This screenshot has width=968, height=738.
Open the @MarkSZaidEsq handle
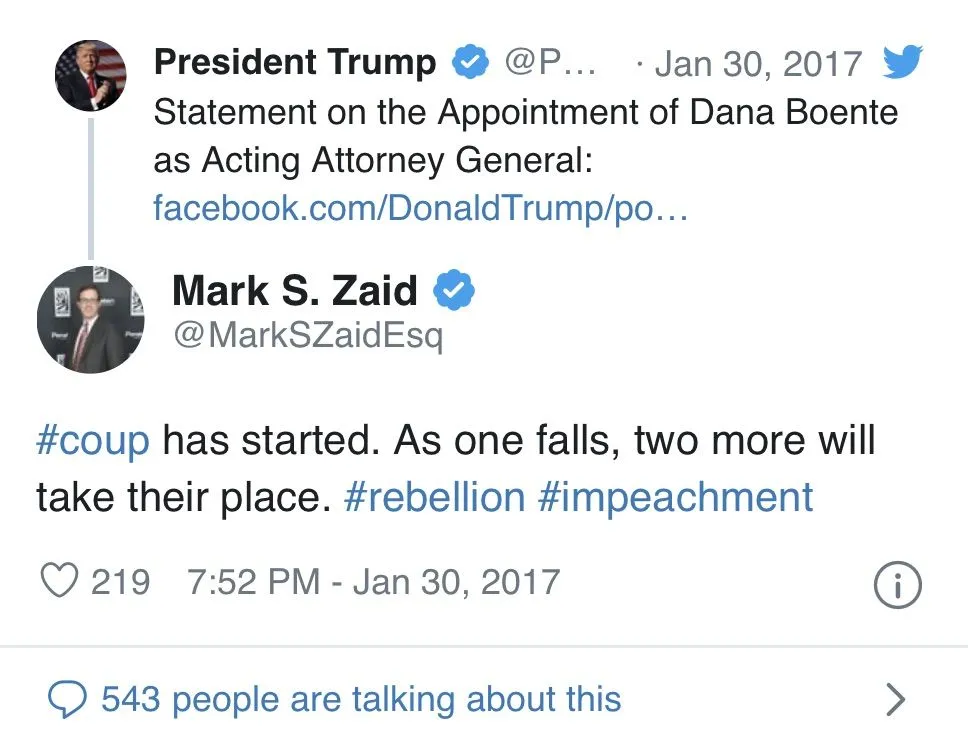[308, 335]
